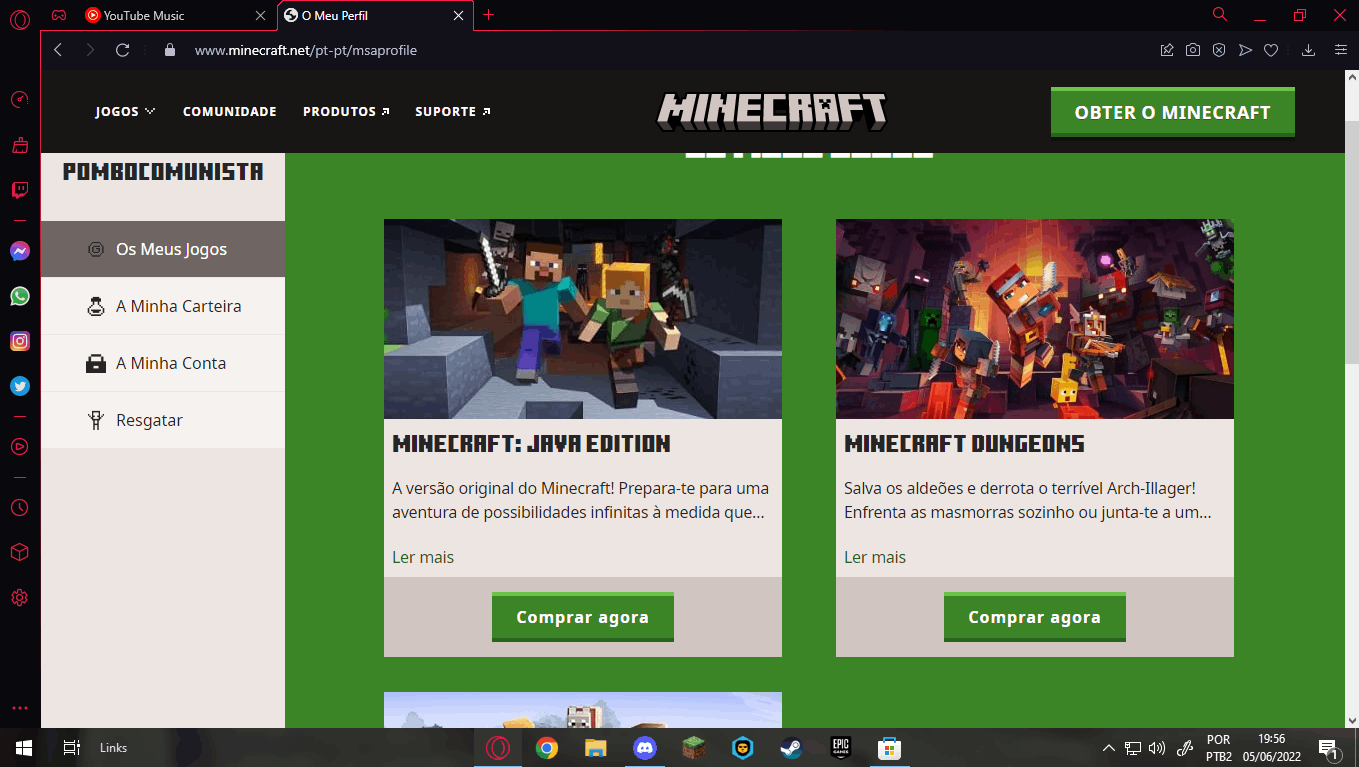Open Steam from the taskbar
Viewport: 1359px width, 767px height.
pyautogui.click(x=791, y=747)
